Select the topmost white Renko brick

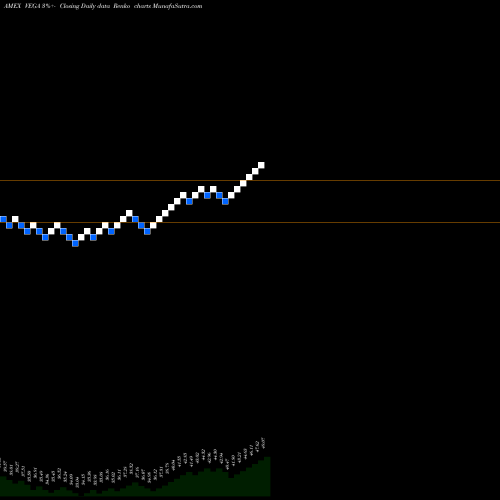pyautogui.click(x=261, y=165)
